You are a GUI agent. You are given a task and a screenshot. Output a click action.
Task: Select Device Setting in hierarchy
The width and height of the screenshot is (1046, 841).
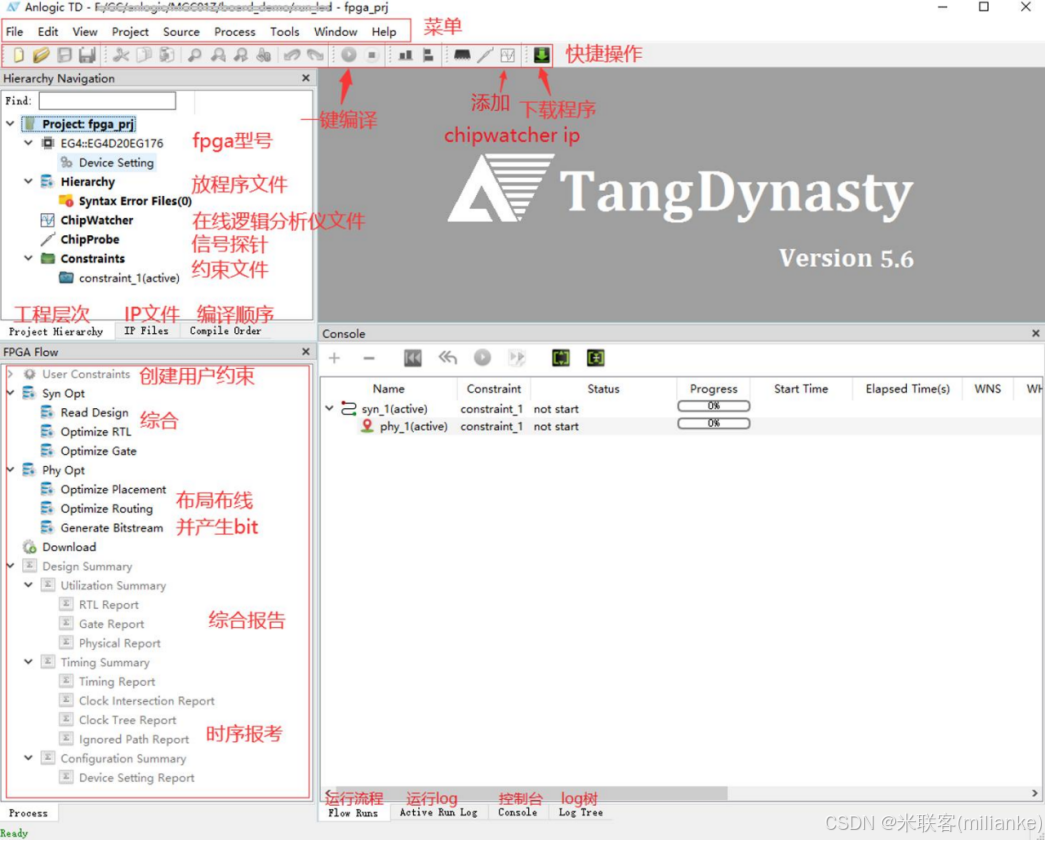click(116, 163)
